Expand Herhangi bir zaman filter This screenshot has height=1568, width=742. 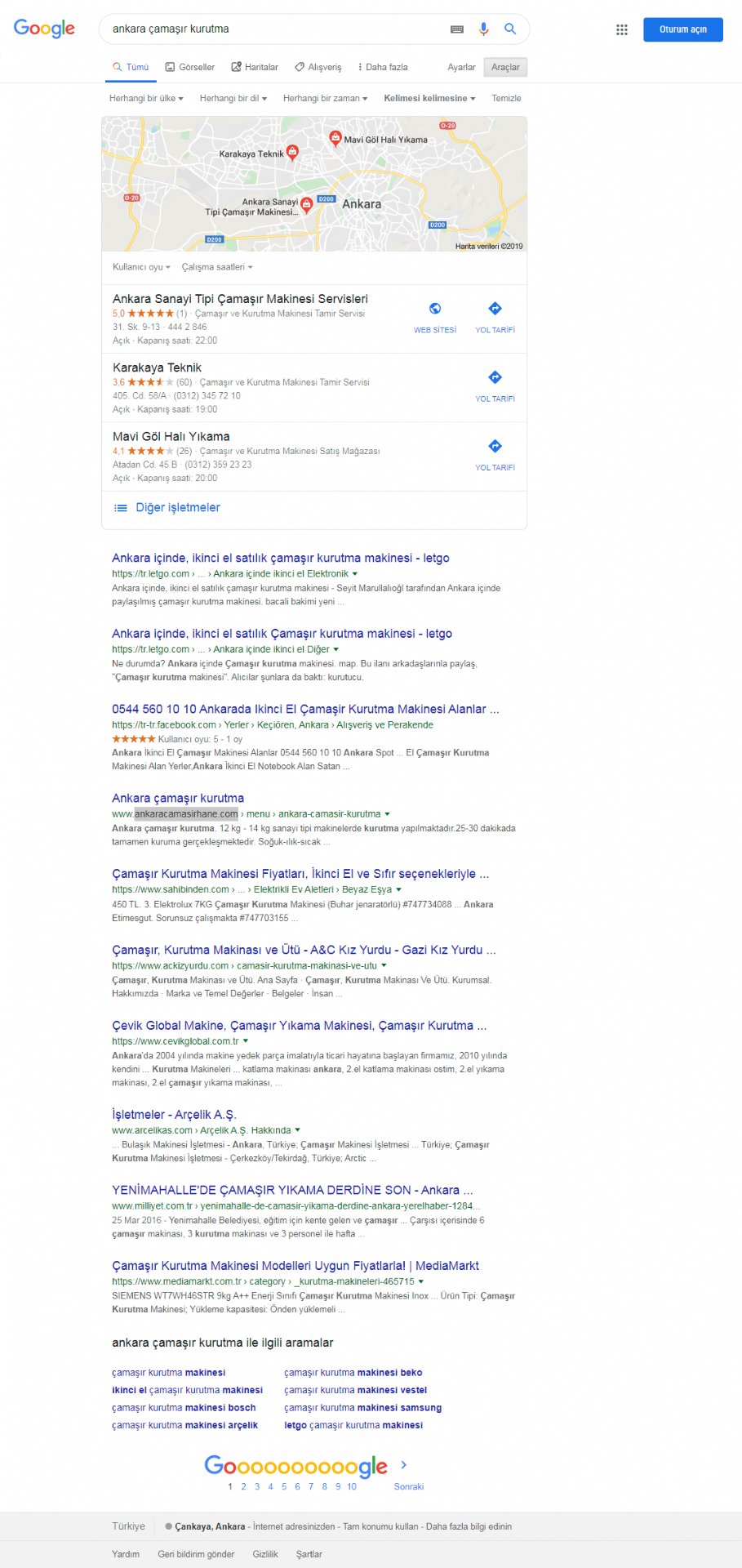(x=325, y=98)
